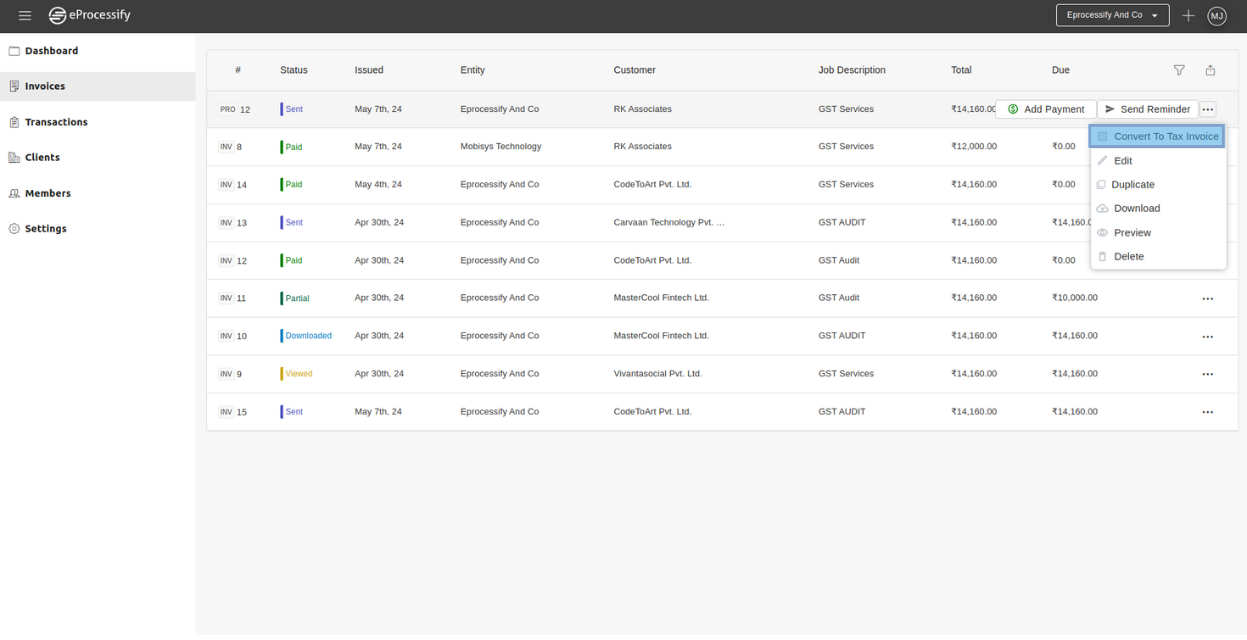Click the export share icon in table header
Viewport: 1247px width, 640px height.
(x=1210, y=70)
